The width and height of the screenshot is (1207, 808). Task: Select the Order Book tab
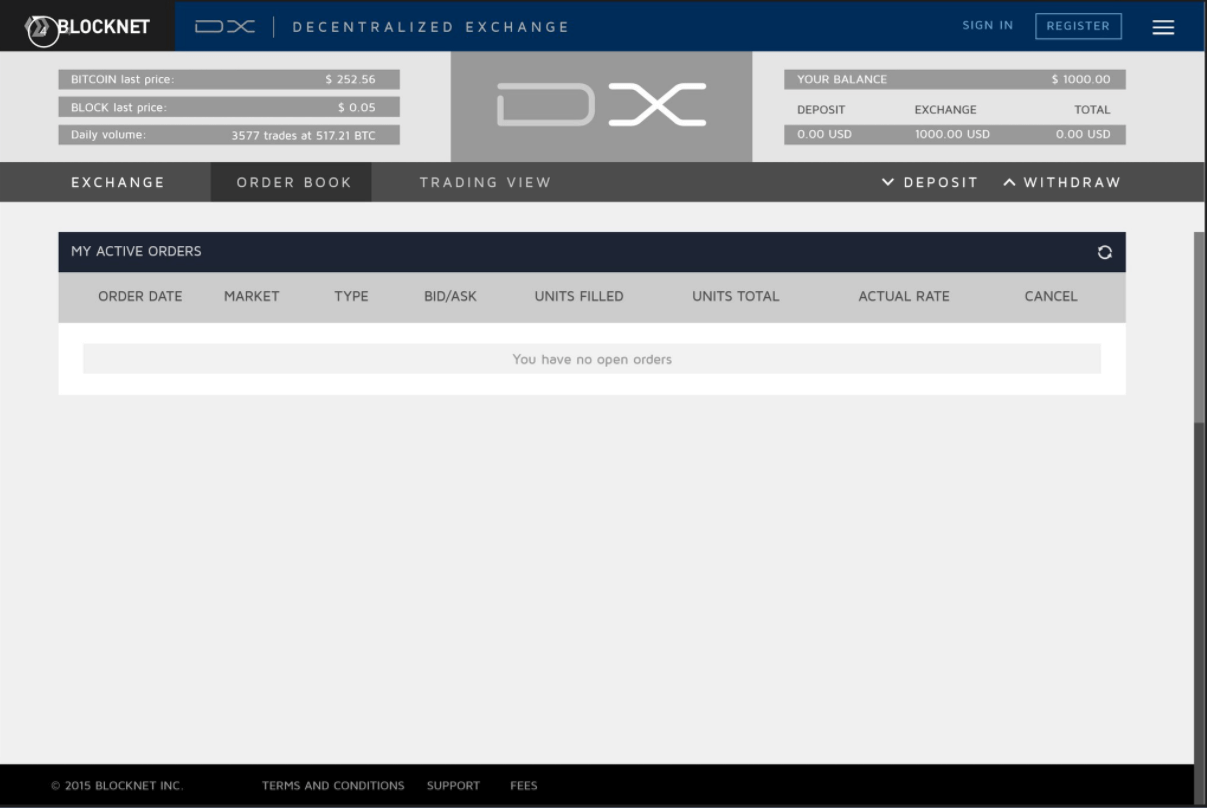293,182
